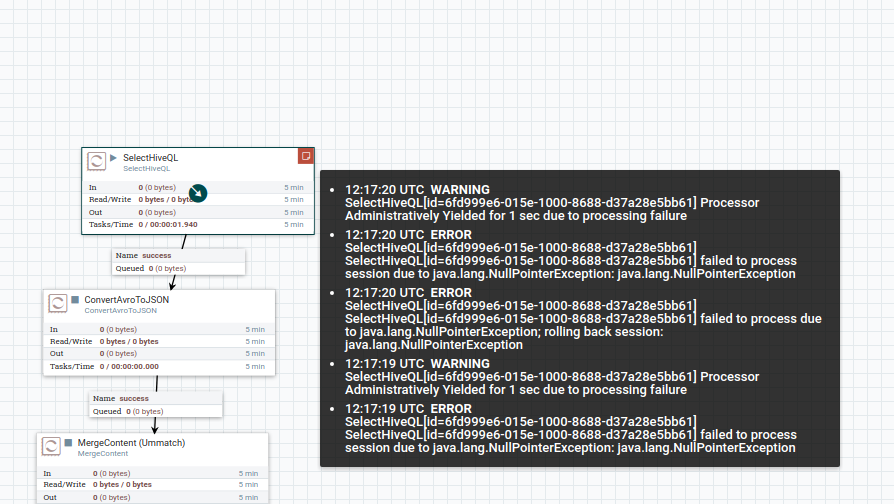Click the 12:17:19 UTC ERROR bulletin
Viewport: 894px width, 504px height.
pos(571,428)
